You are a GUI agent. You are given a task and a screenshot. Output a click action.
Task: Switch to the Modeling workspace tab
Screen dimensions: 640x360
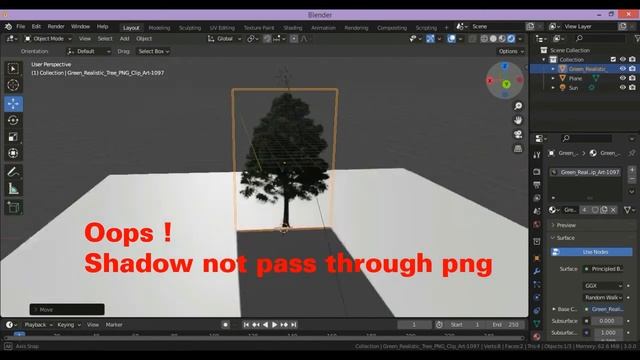159,28
